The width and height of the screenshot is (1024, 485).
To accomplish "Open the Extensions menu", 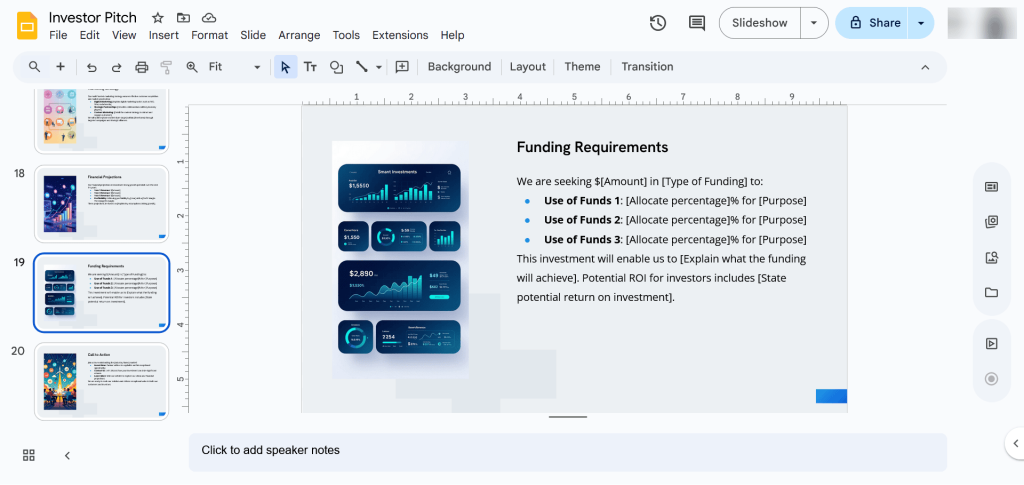I will [400, 35].
